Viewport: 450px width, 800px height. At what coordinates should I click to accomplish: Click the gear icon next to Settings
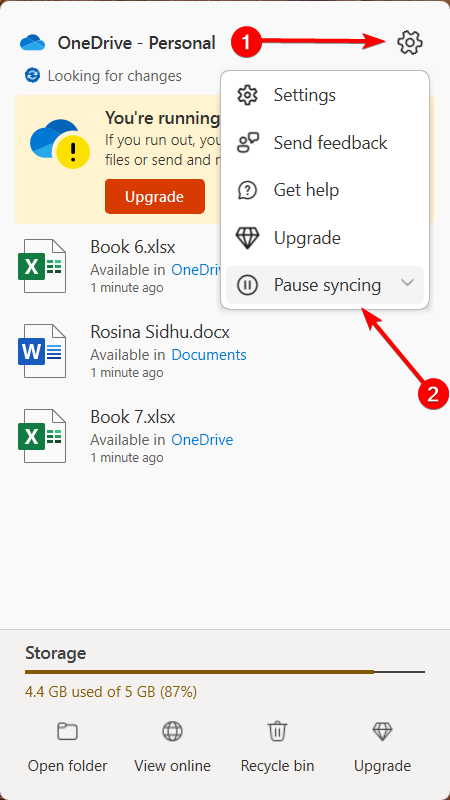click(x=247, y=95)
